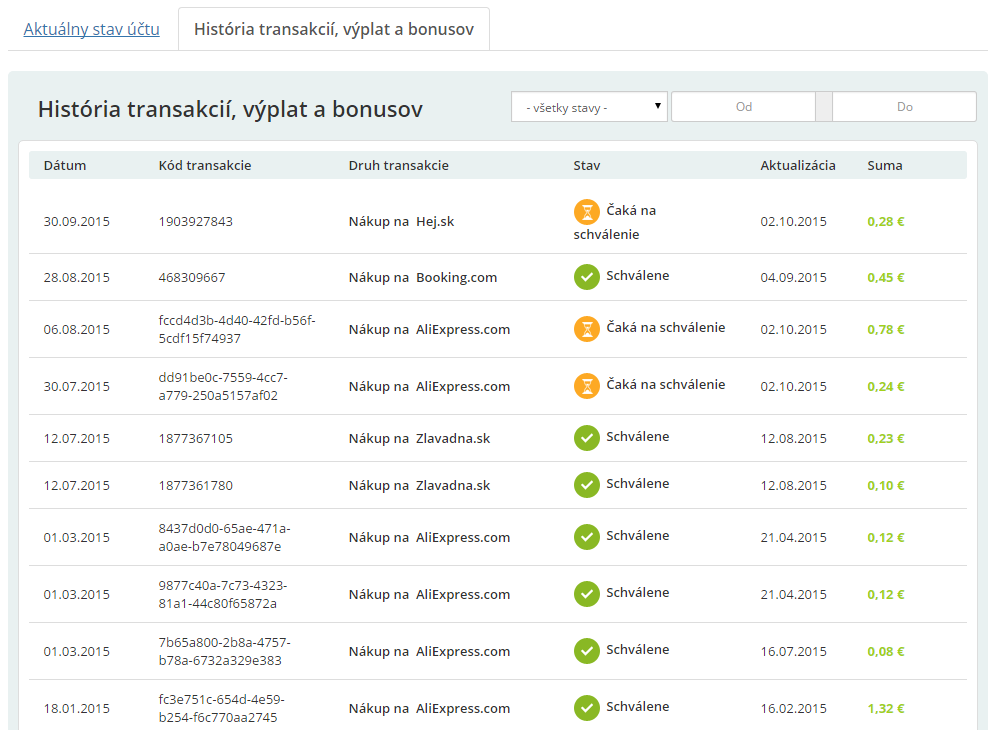Click the 'Od' start date field
The height and width of the screenshot is (730, 996).
coord(743,107)
